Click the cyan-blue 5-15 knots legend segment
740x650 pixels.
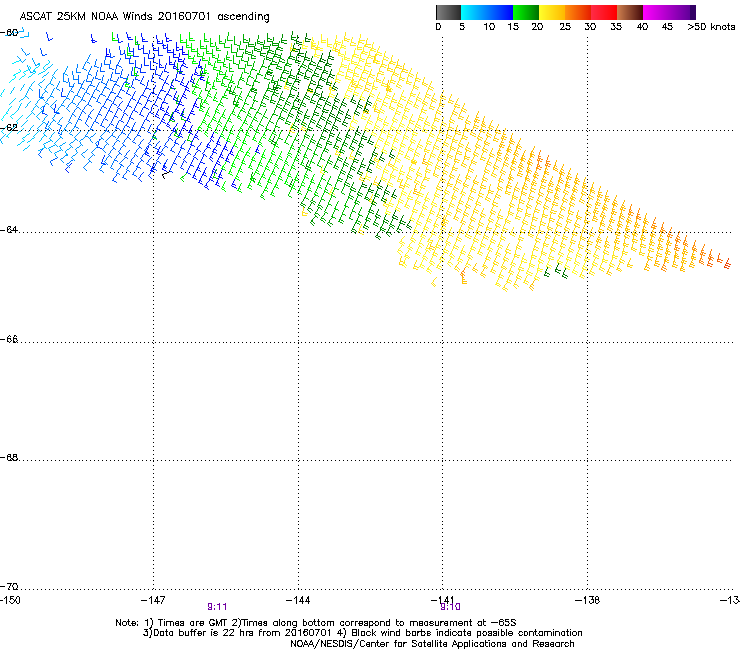[487, 12]
